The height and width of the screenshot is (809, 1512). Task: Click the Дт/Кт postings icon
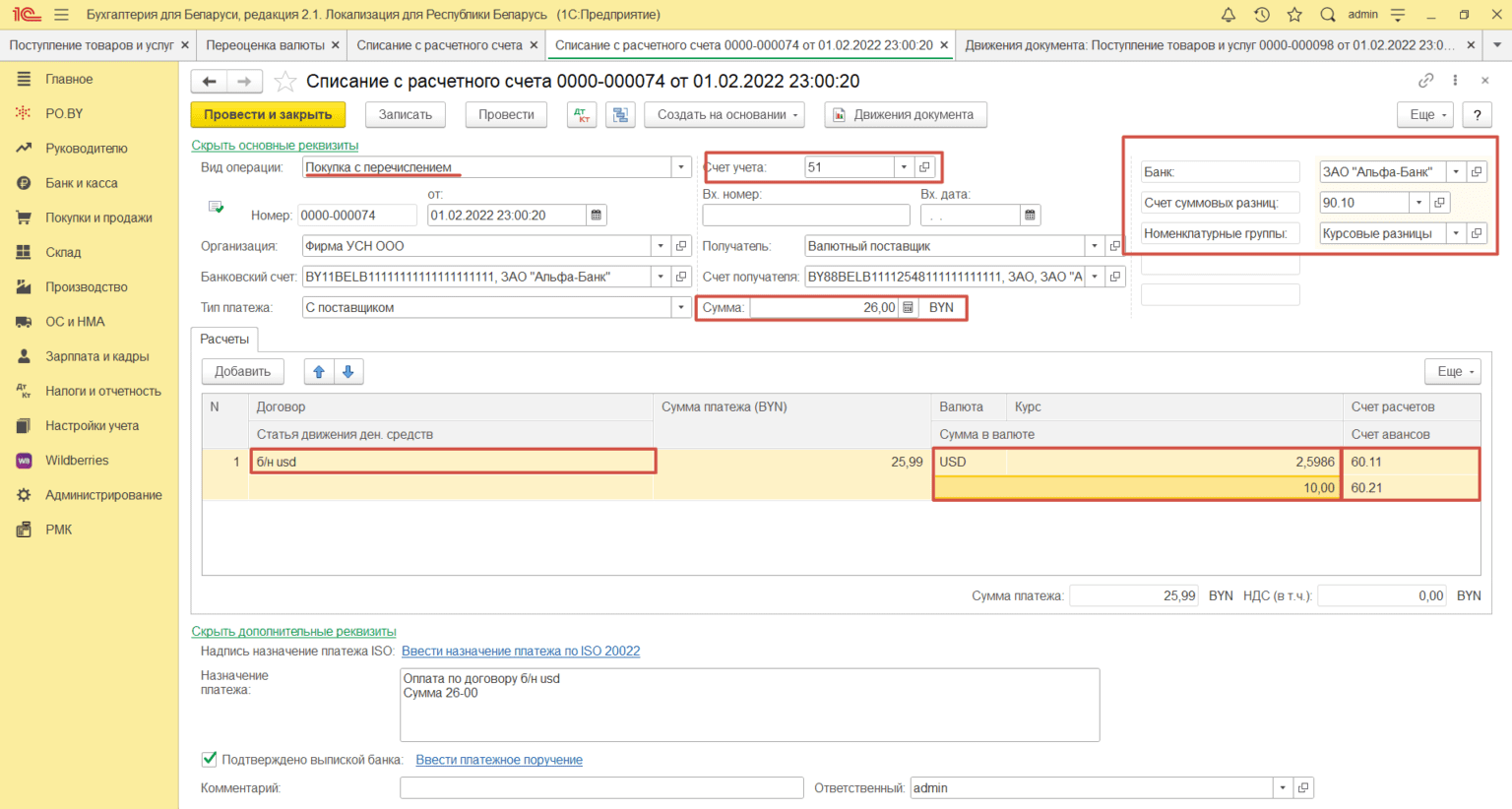(582, 115)
